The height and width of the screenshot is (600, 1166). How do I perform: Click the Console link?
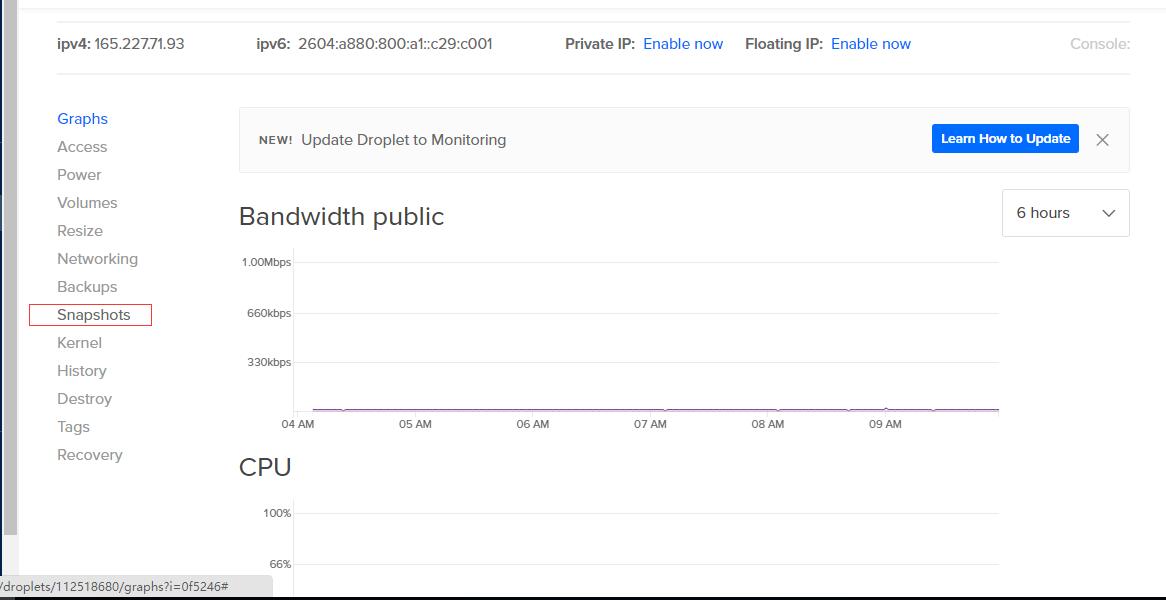[1099, 44]
